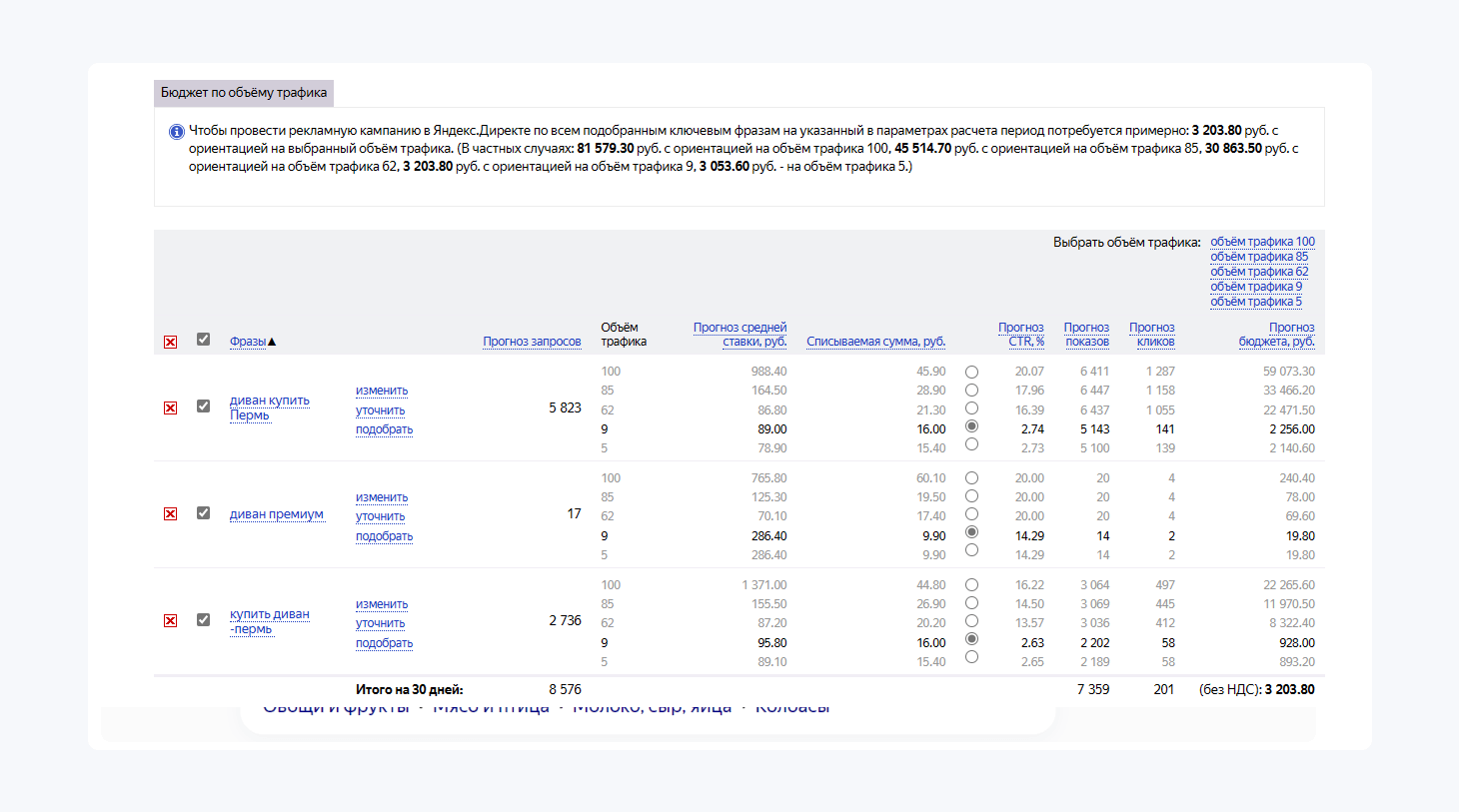Delete all phrases via header red X
The height and width of the screenshot is (812, 1459).
click(x=170, y=342)
